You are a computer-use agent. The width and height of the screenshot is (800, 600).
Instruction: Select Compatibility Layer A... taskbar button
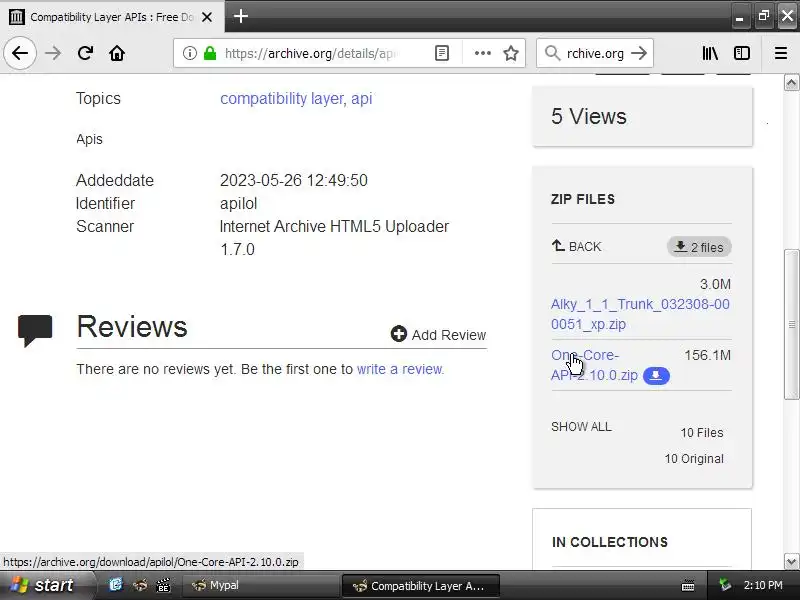coord(420,586)
